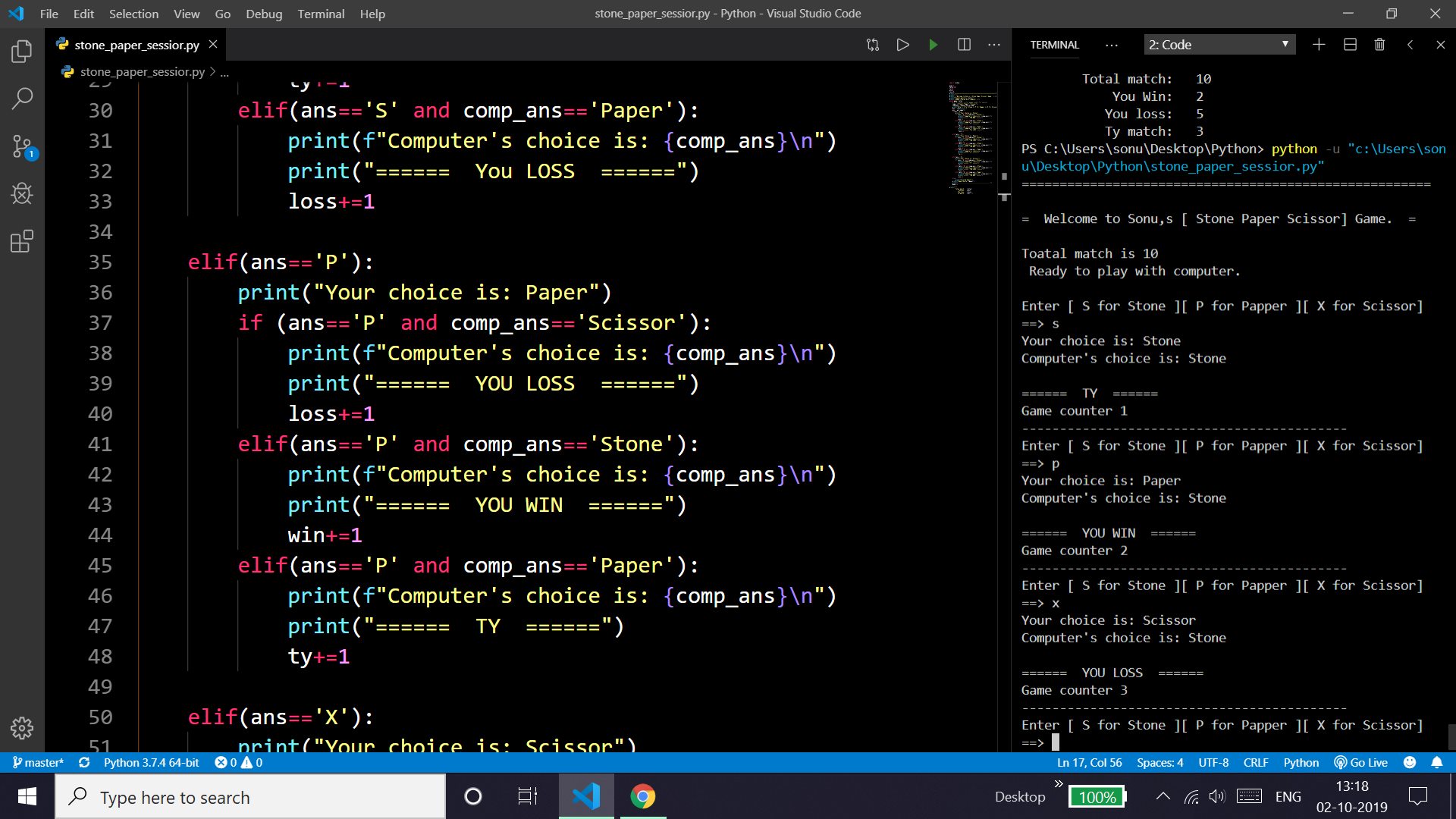Toggle notifications bell in status bar
Viewport: 1456px width, 819px height.
(1436, 763)
